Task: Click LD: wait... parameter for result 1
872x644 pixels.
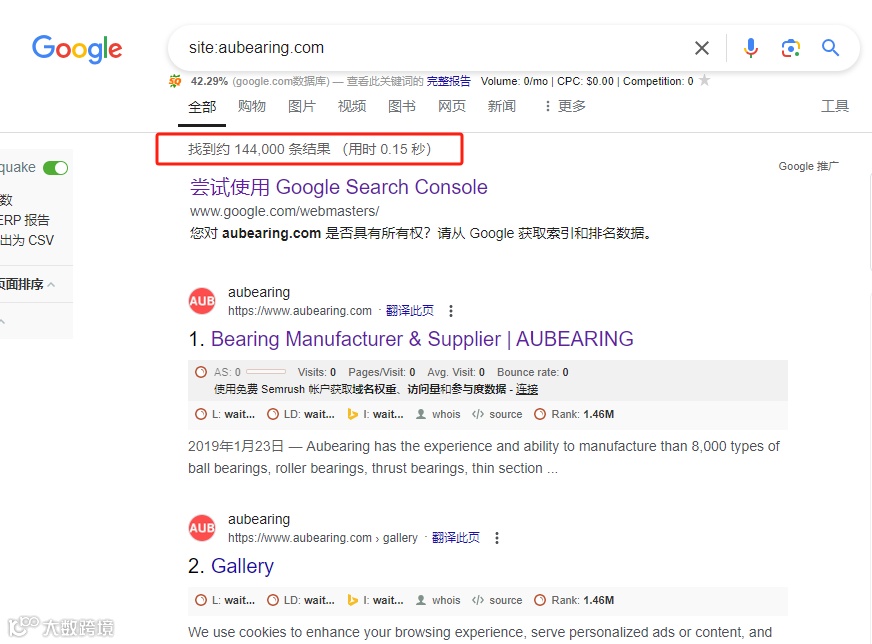Action: pyautogui.click(x=301, y=414)
